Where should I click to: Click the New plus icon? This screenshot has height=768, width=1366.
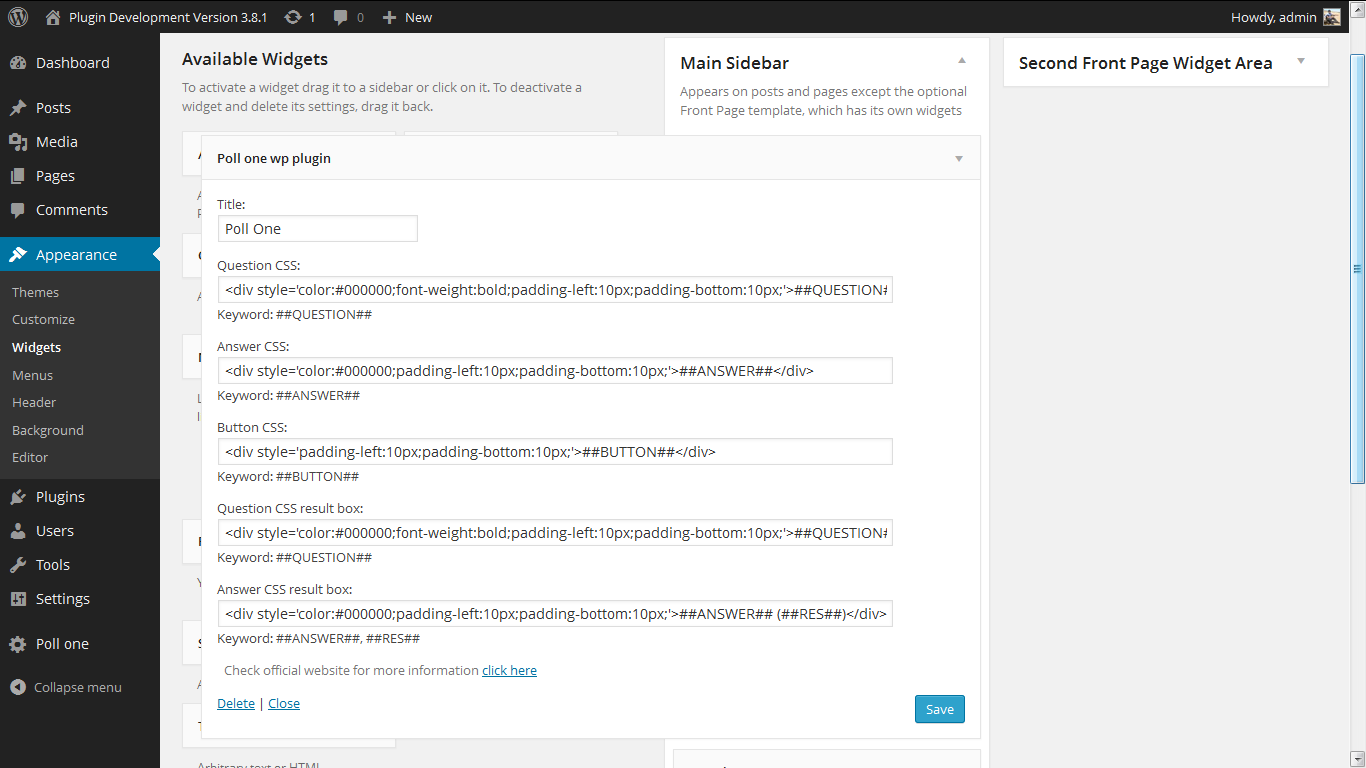(389, 17)
